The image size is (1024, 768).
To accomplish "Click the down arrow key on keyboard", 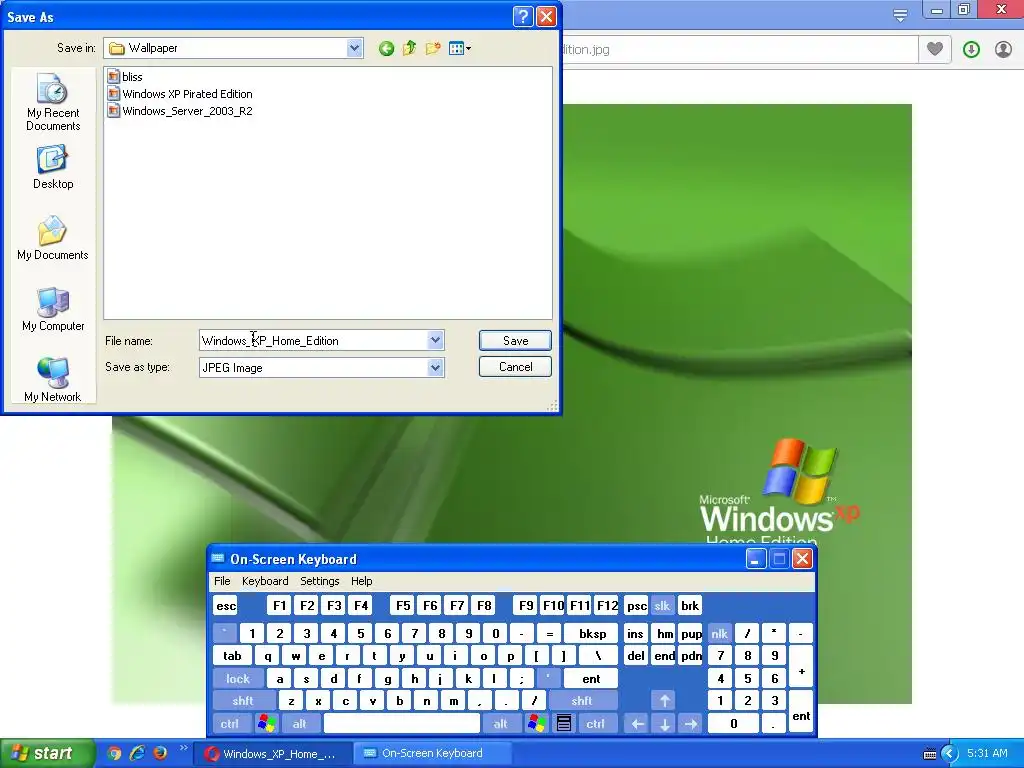I will [664, 724].
